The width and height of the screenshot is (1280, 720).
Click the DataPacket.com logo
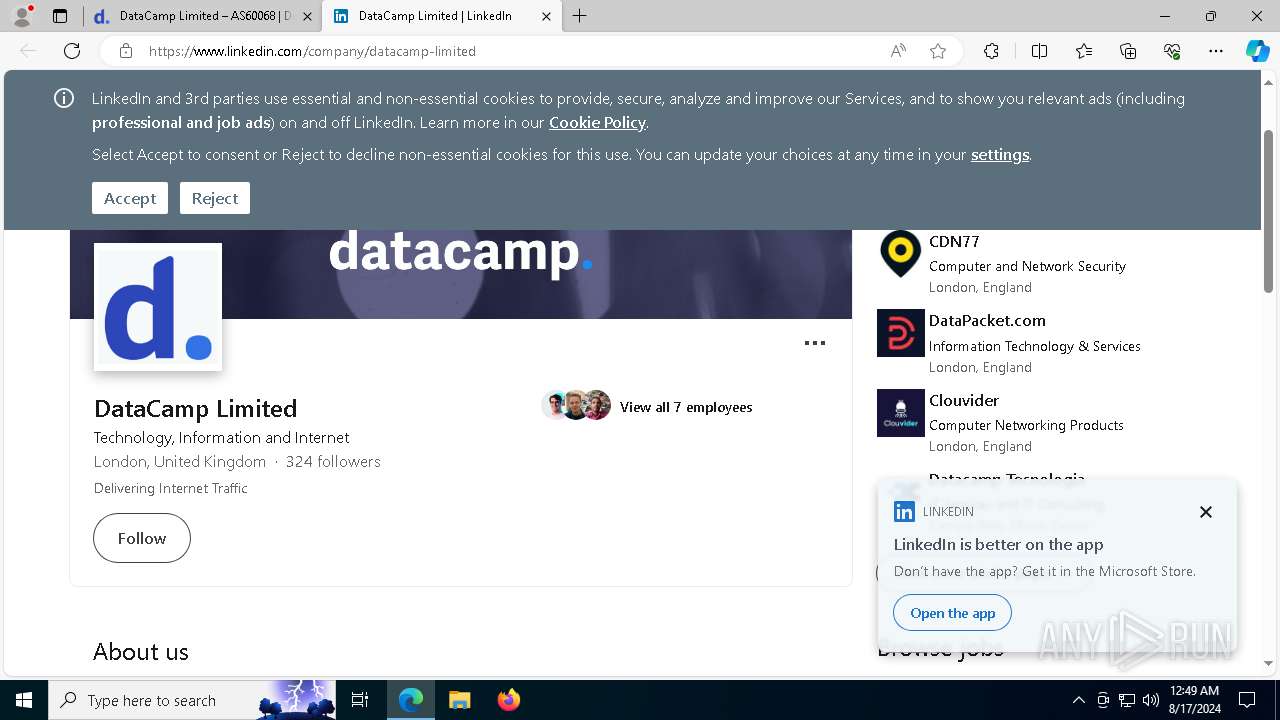coord(901,333)
